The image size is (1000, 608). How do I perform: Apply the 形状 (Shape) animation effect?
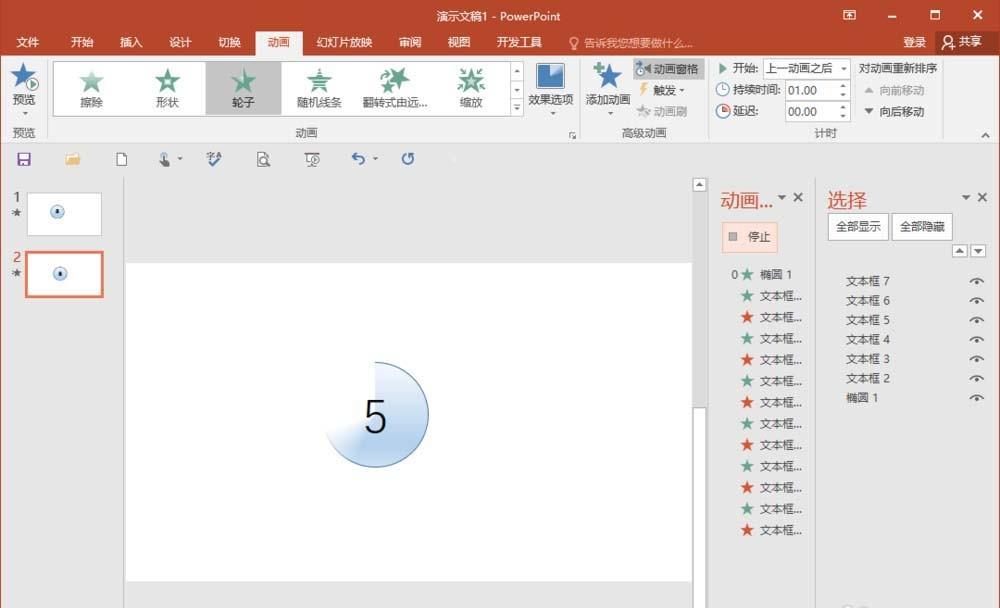[x=167, y=87]
